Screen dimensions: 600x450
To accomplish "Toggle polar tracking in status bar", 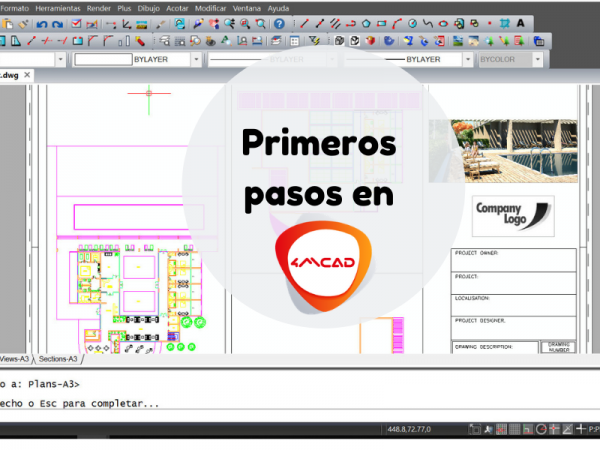I will (x=541, y=429).
